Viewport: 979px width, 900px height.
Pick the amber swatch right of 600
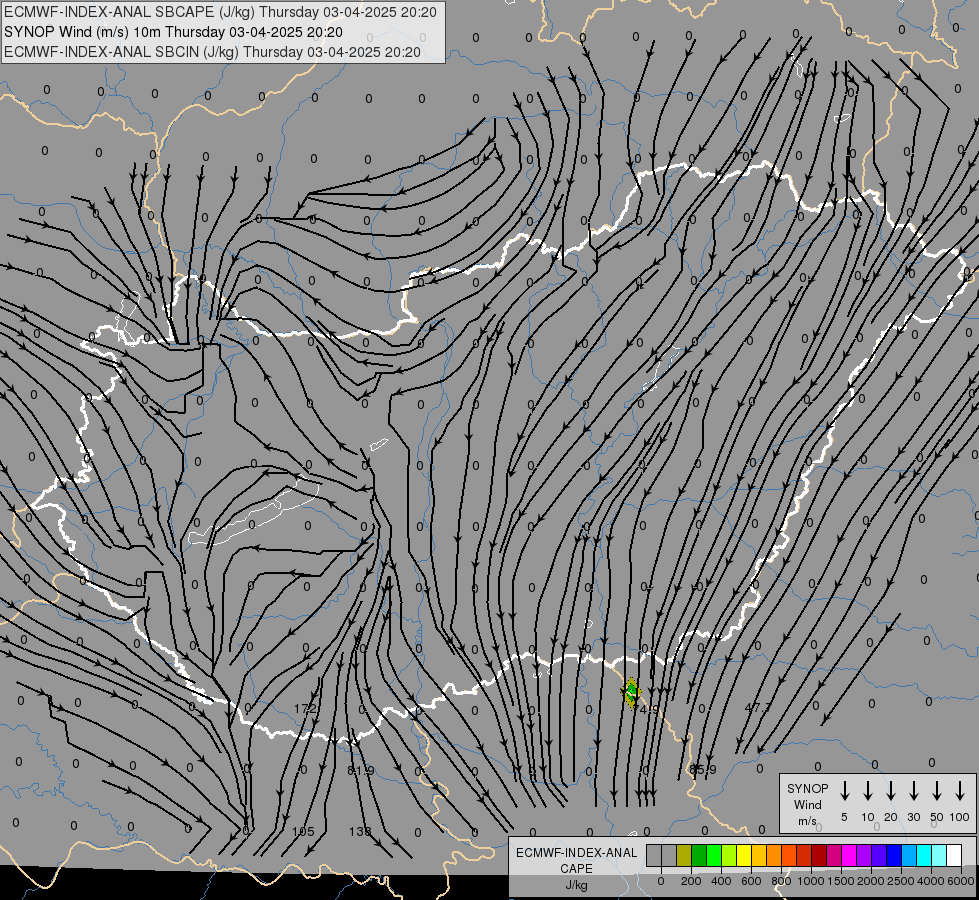click(x=759, y=855)
